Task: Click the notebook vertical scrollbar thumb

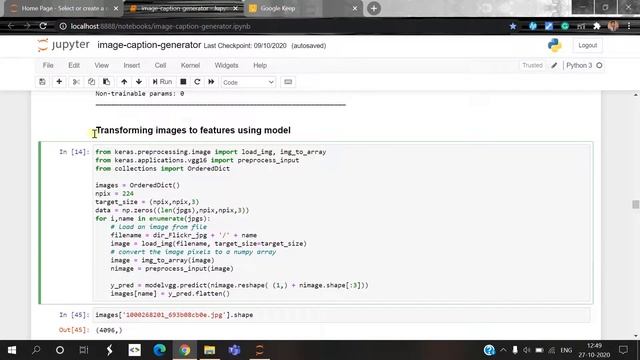Action: (636, 204)
